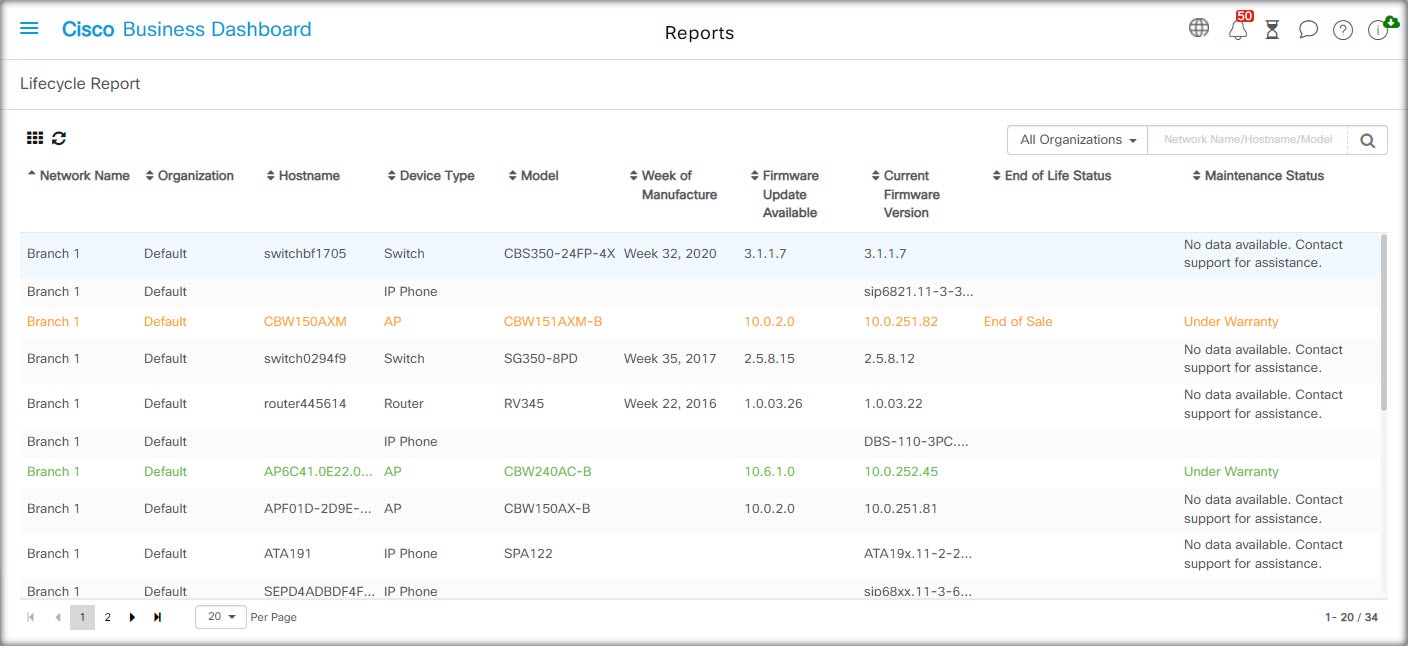Open the All Organizations dropdown
The image size is (1408, 646).
(1078, 141)
